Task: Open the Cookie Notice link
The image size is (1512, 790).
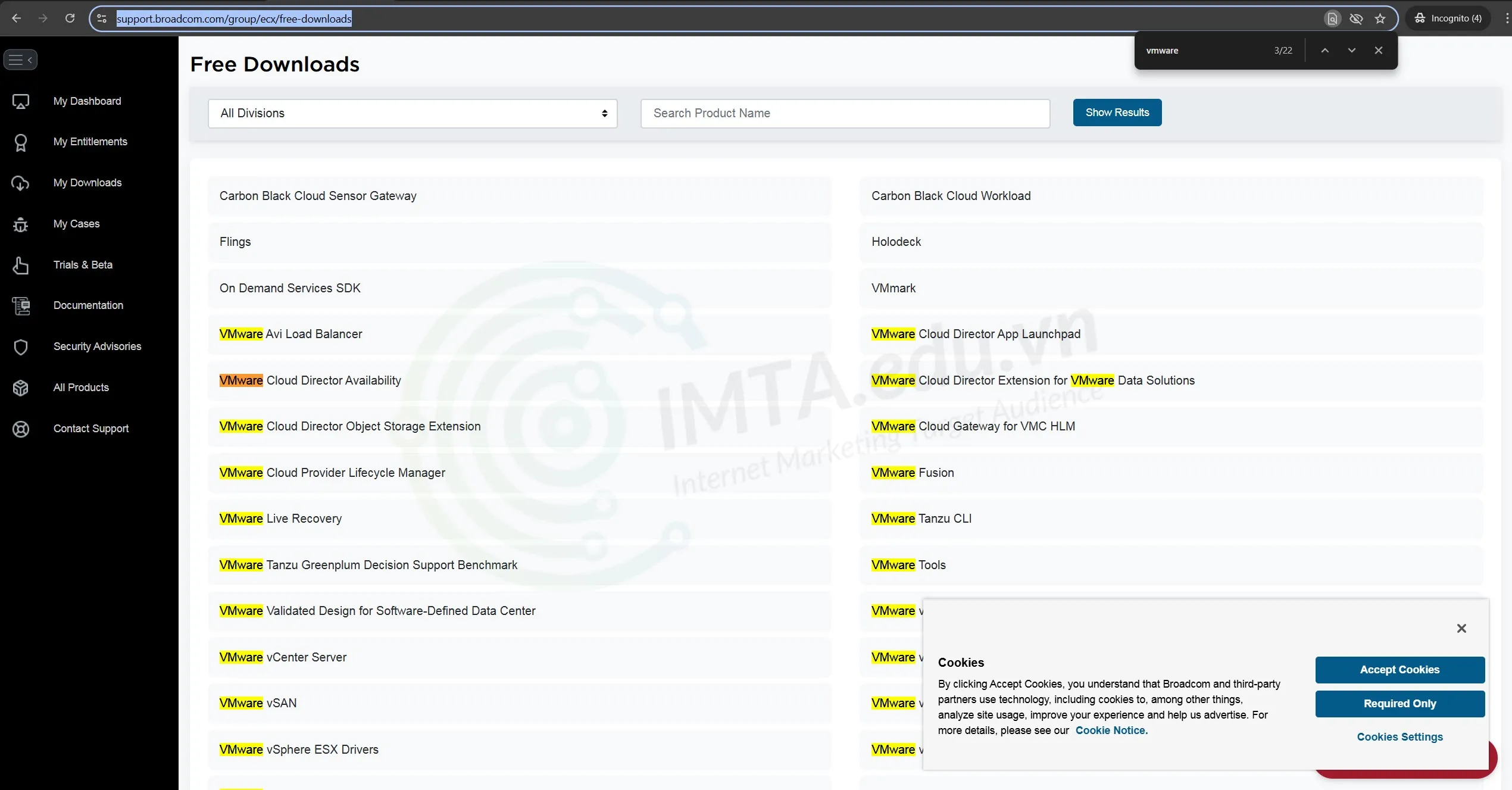Action: [1111, 730]
